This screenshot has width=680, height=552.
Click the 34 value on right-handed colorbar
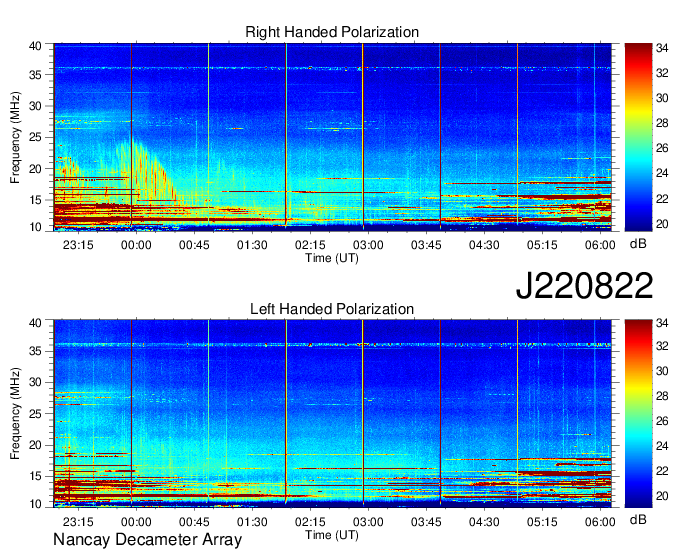(662, 48)
